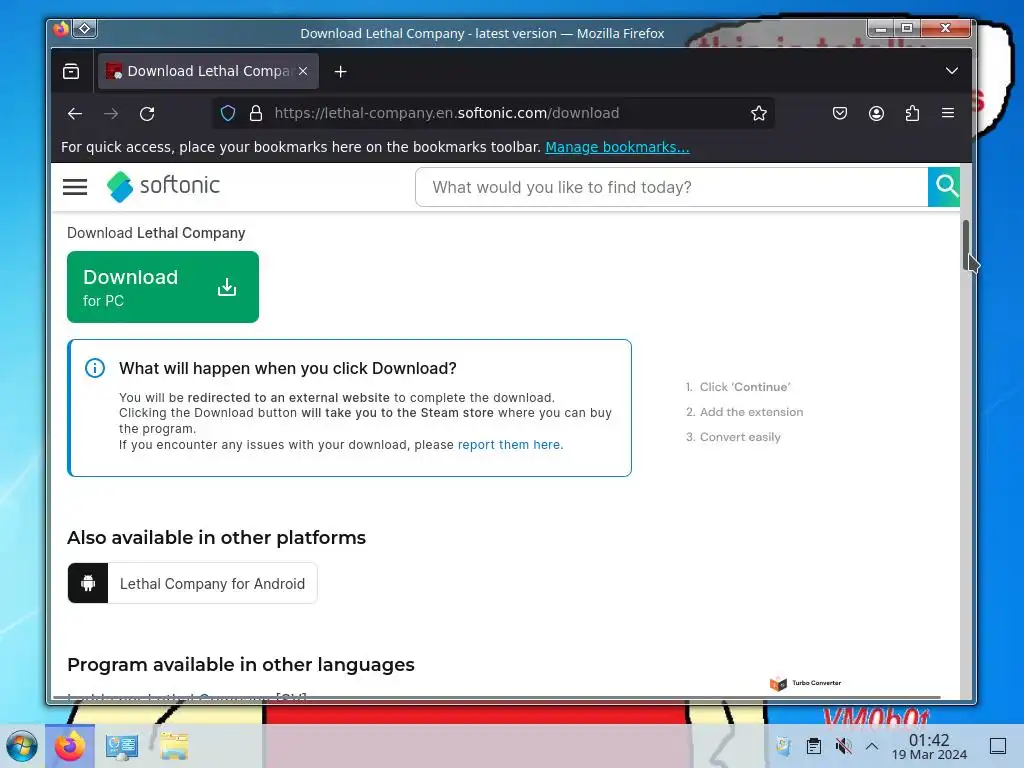Click 'Also available in other platforms' heading
The image size is (1024, 768).
click(x=216, y=538)
